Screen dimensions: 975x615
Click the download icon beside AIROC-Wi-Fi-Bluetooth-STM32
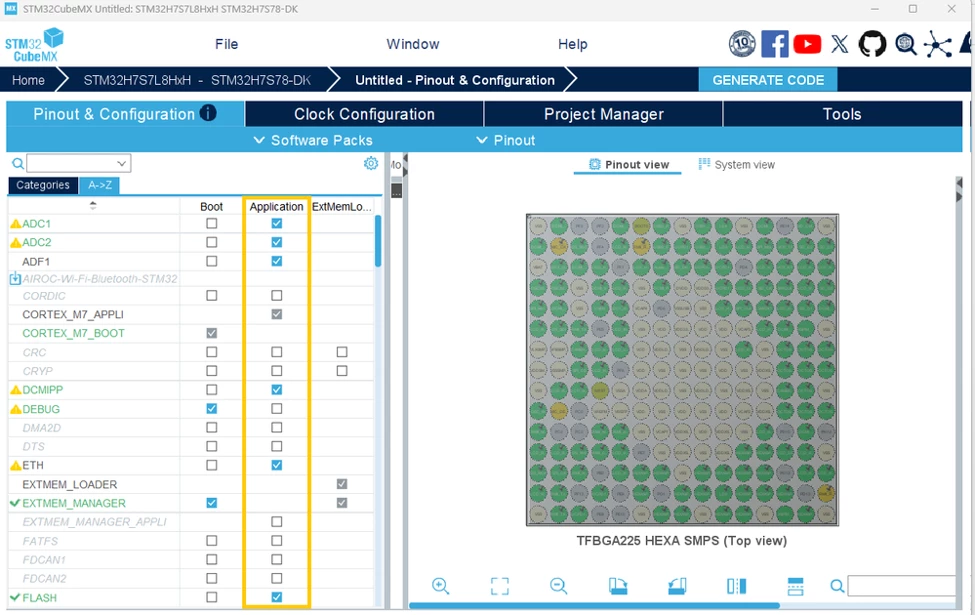15,279
